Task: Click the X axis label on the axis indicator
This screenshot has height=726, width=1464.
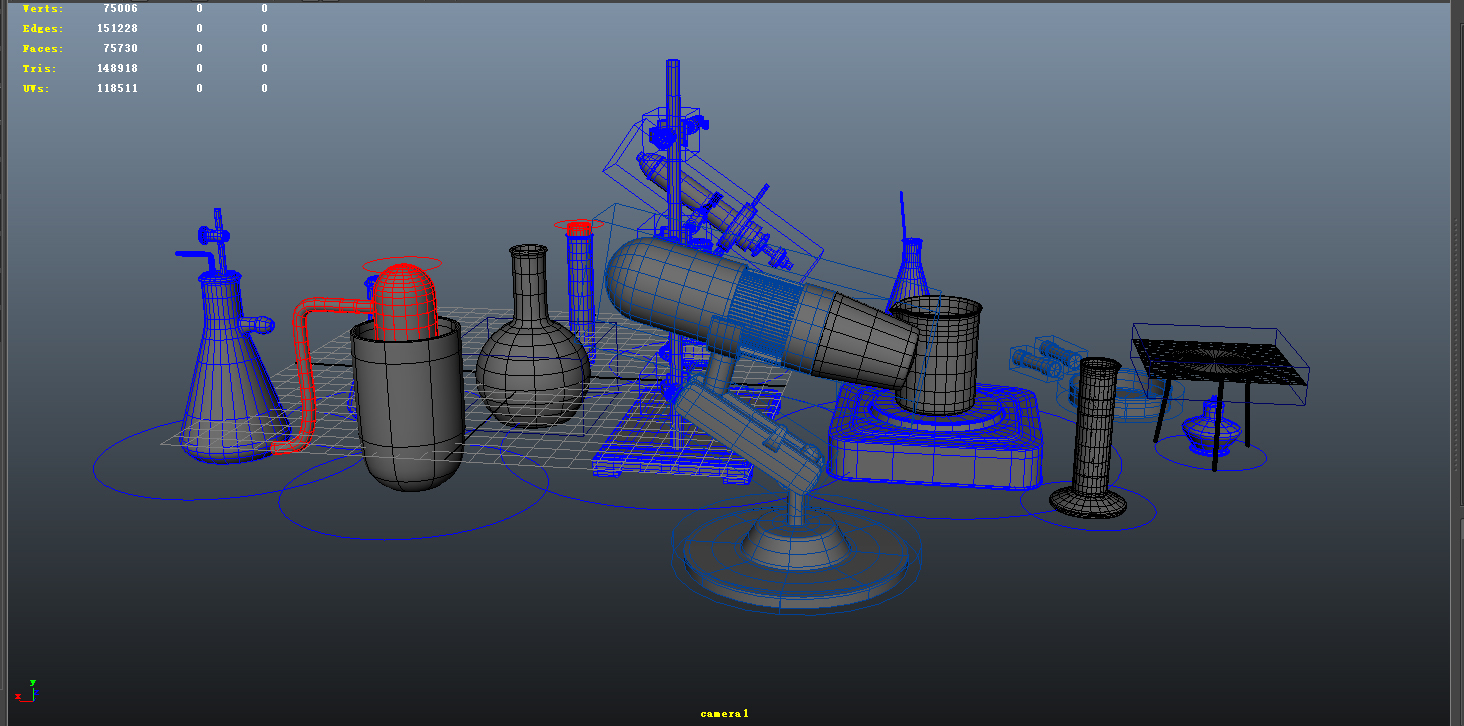Action: (18, 696)
